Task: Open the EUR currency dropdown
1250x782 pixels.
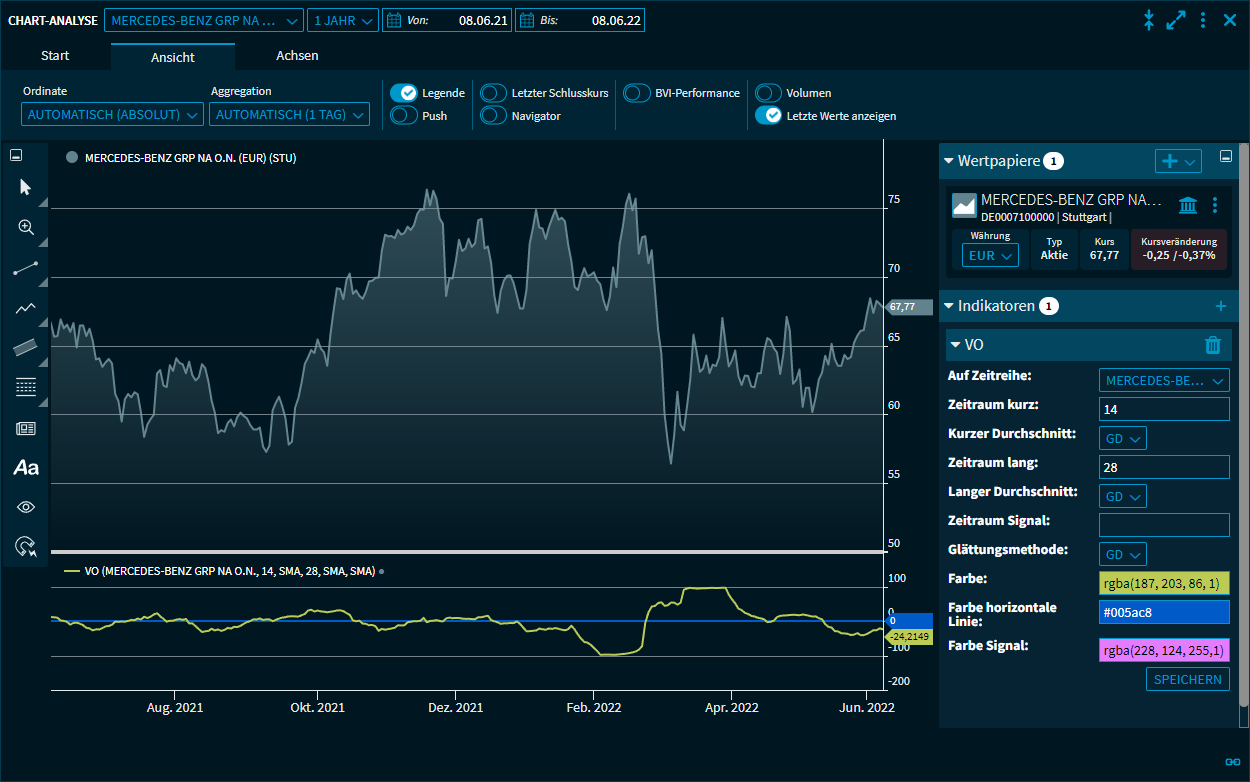Action: pos(990,256)
